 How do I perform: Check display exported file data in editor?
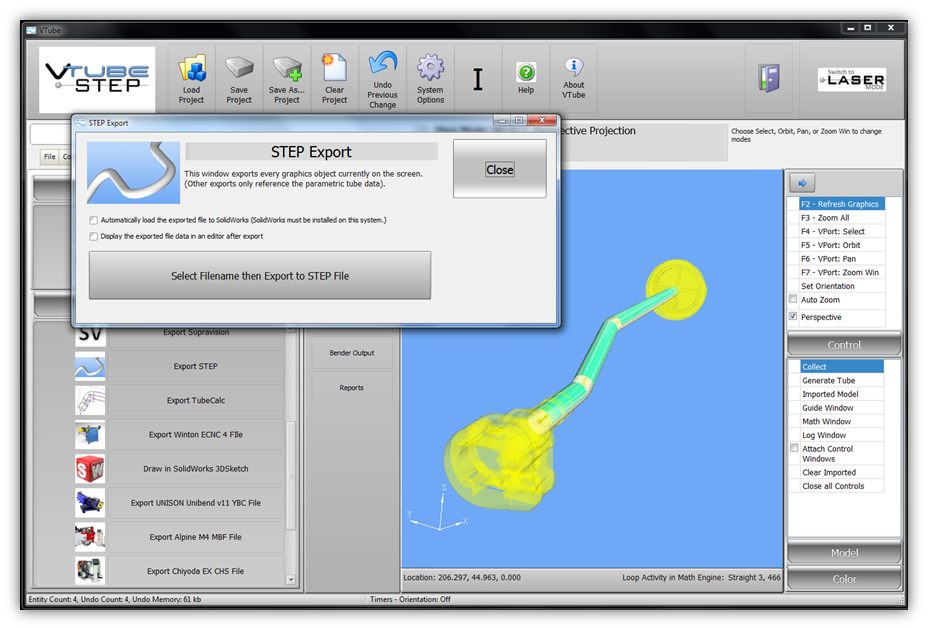click(x=94, y=237)
